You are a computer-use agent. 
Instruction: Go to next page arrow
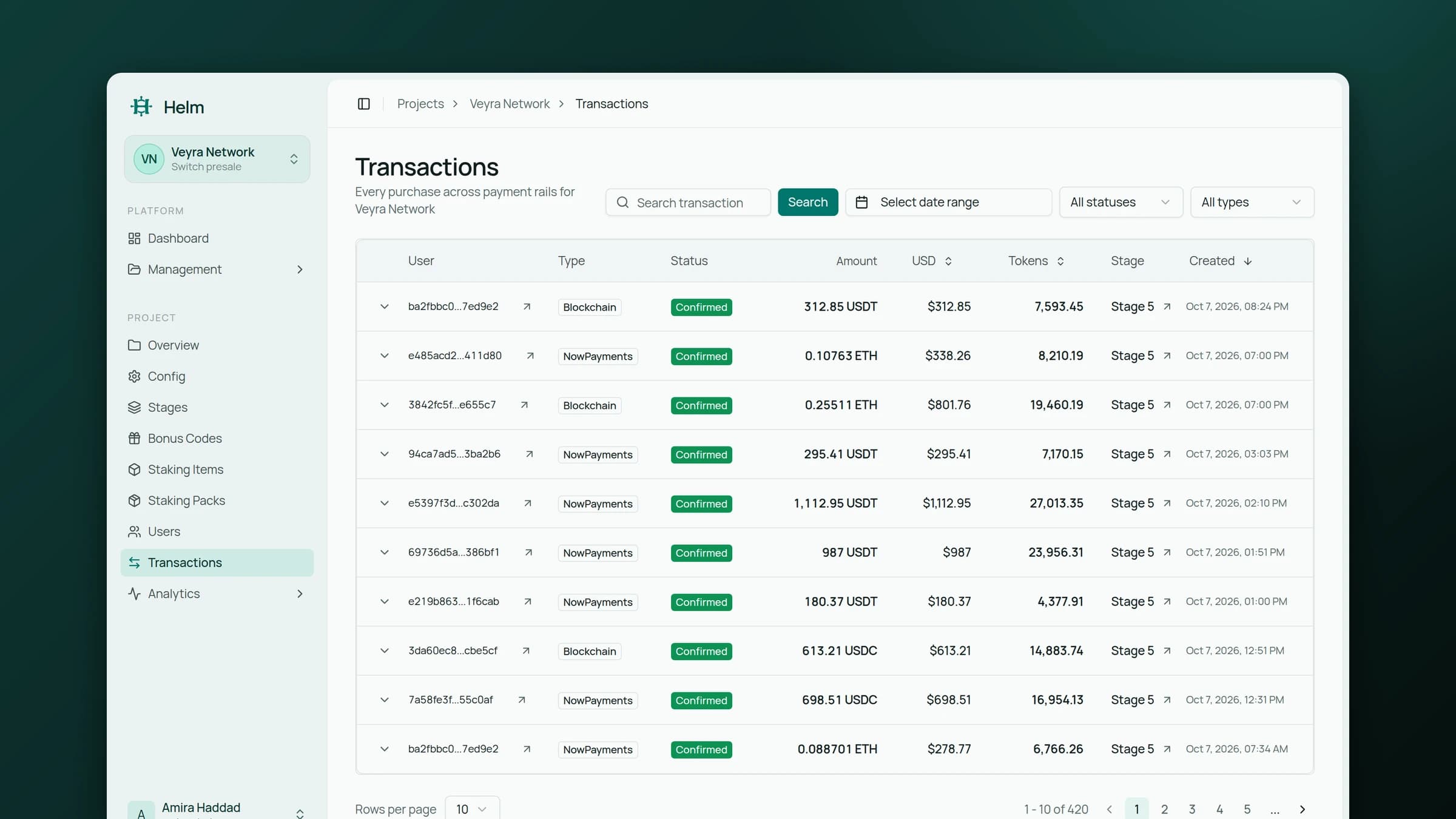click(1302, 809)
